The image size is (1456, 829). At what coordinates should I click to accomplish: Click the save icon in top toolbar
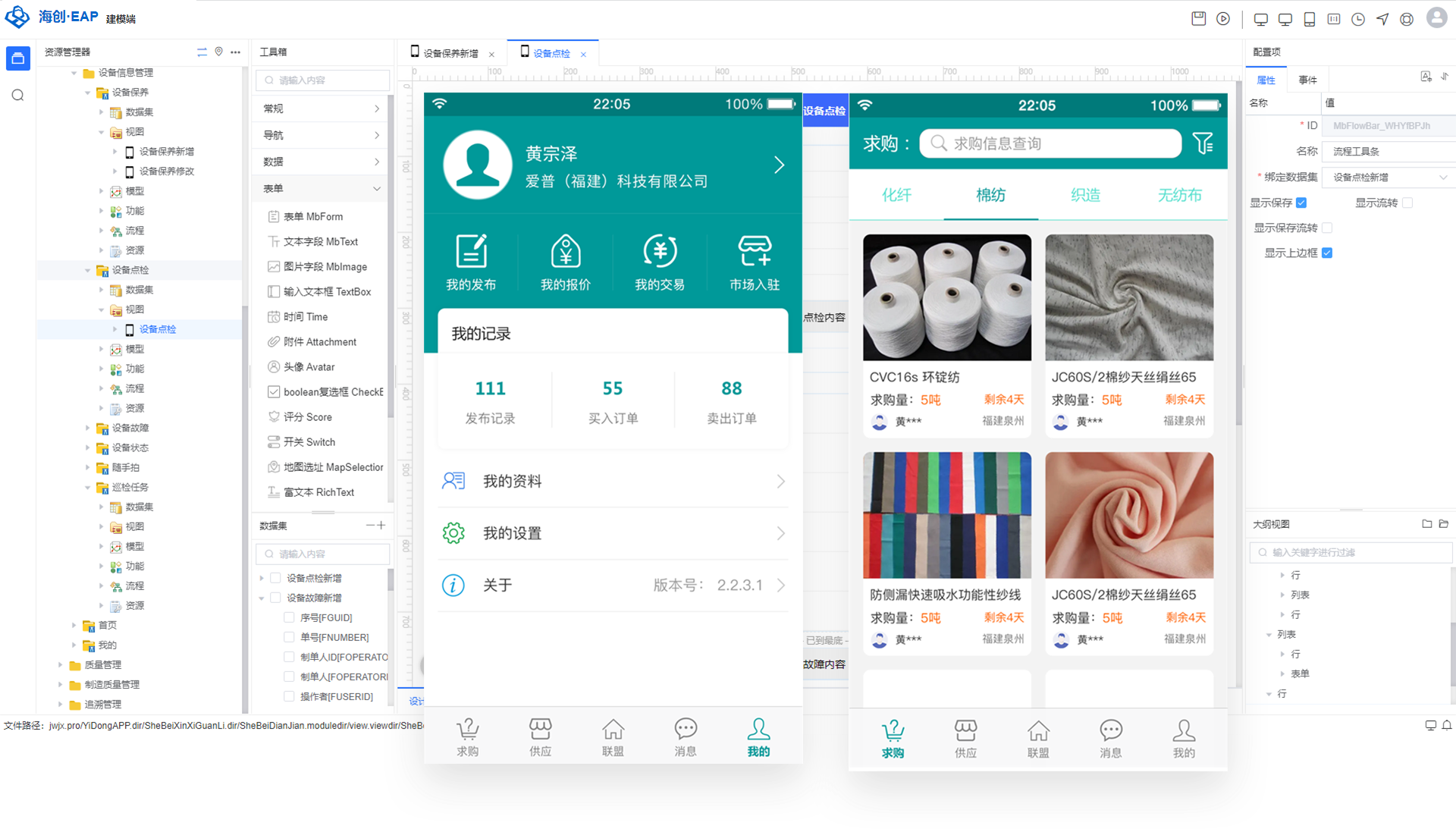[1198, 19]
